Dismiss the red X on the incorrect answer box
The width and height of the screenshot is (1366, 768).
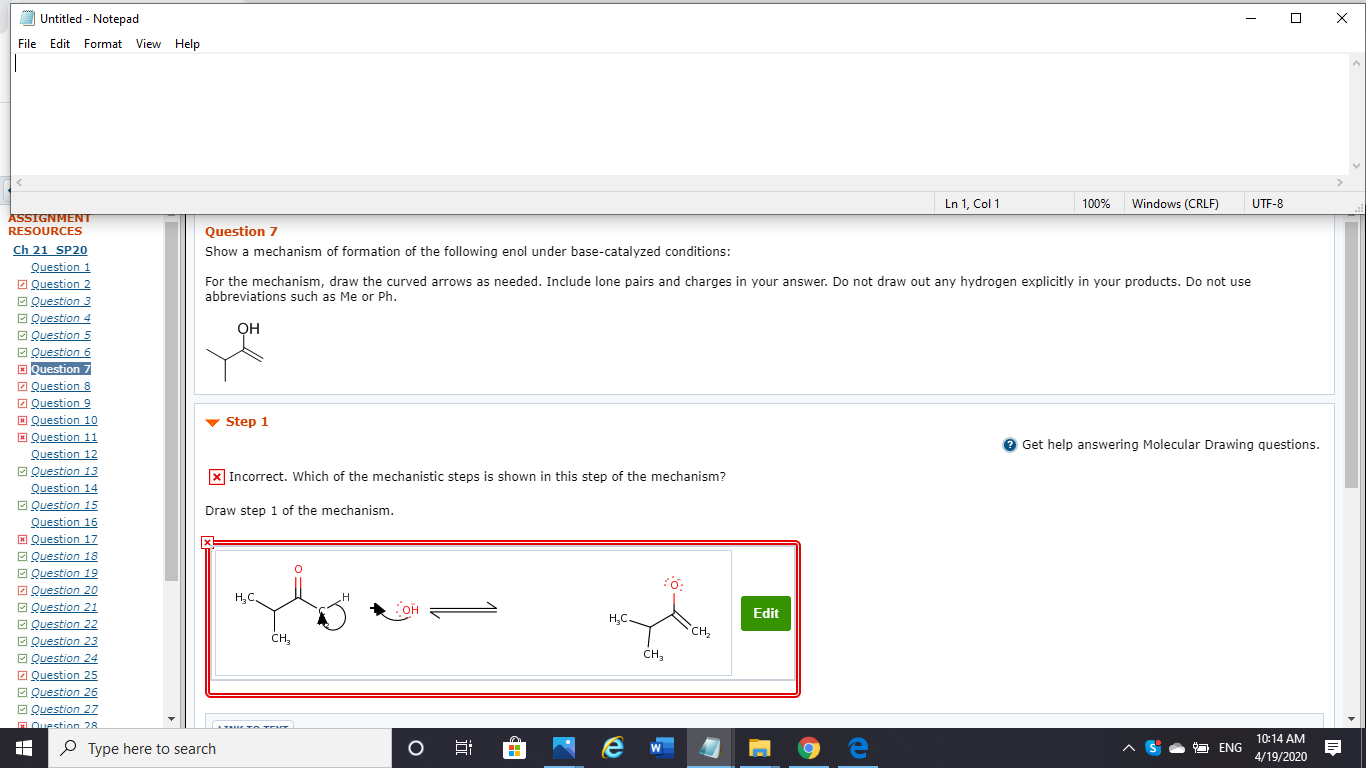click(208, 542)
